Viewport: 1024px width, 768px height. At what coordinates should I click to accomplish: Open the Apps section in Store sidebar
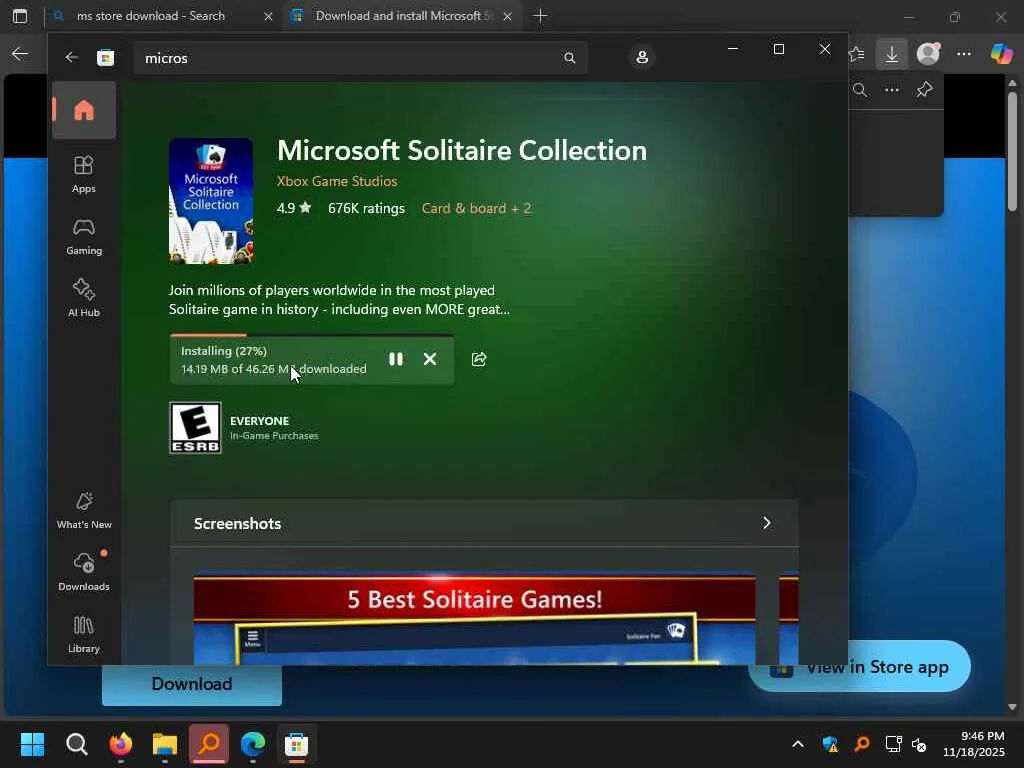coord(84,174)
